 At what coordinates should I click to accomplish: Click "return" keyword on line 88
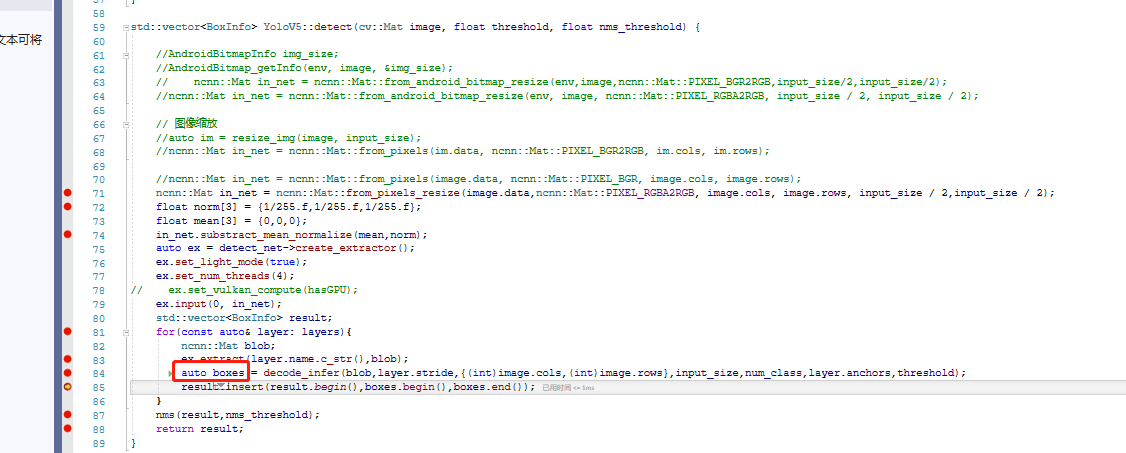[174, 429]
